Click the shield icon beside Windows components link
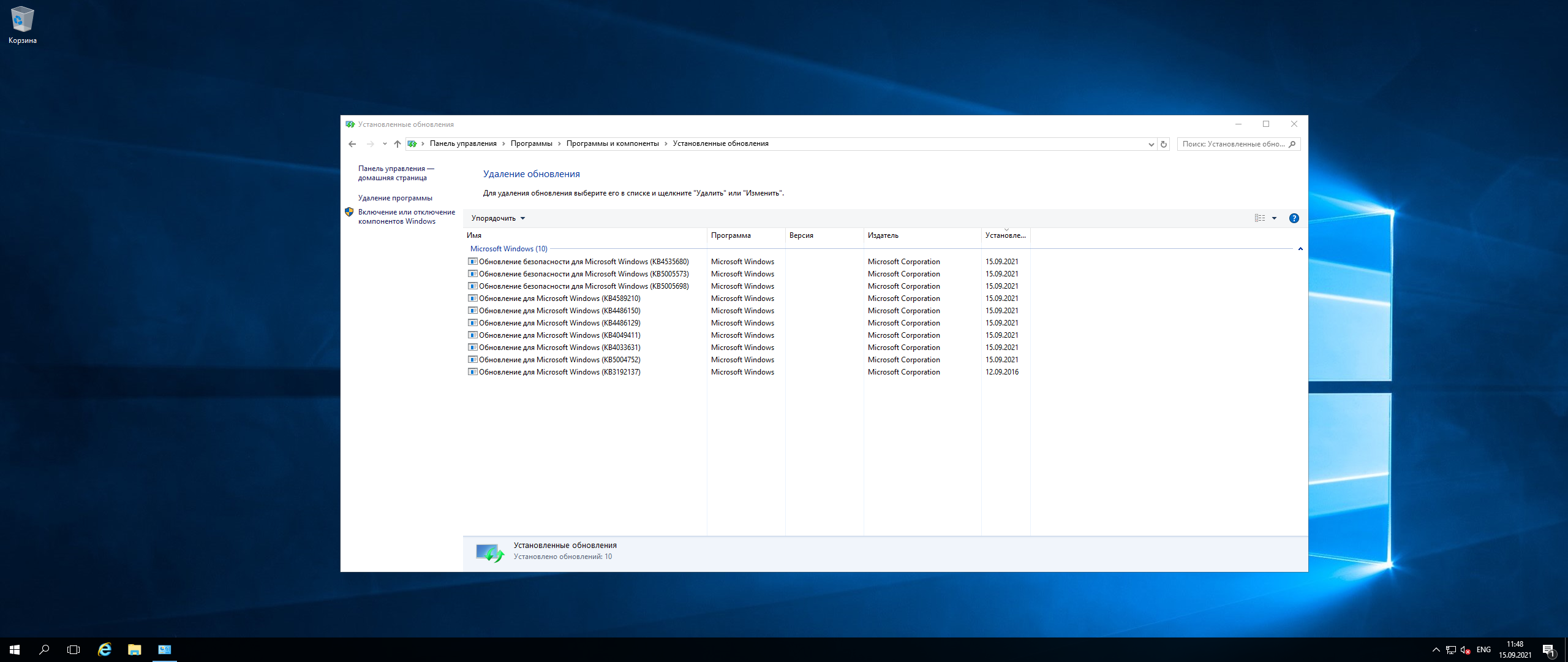The image size is (1568, 662). click(349, 212)
